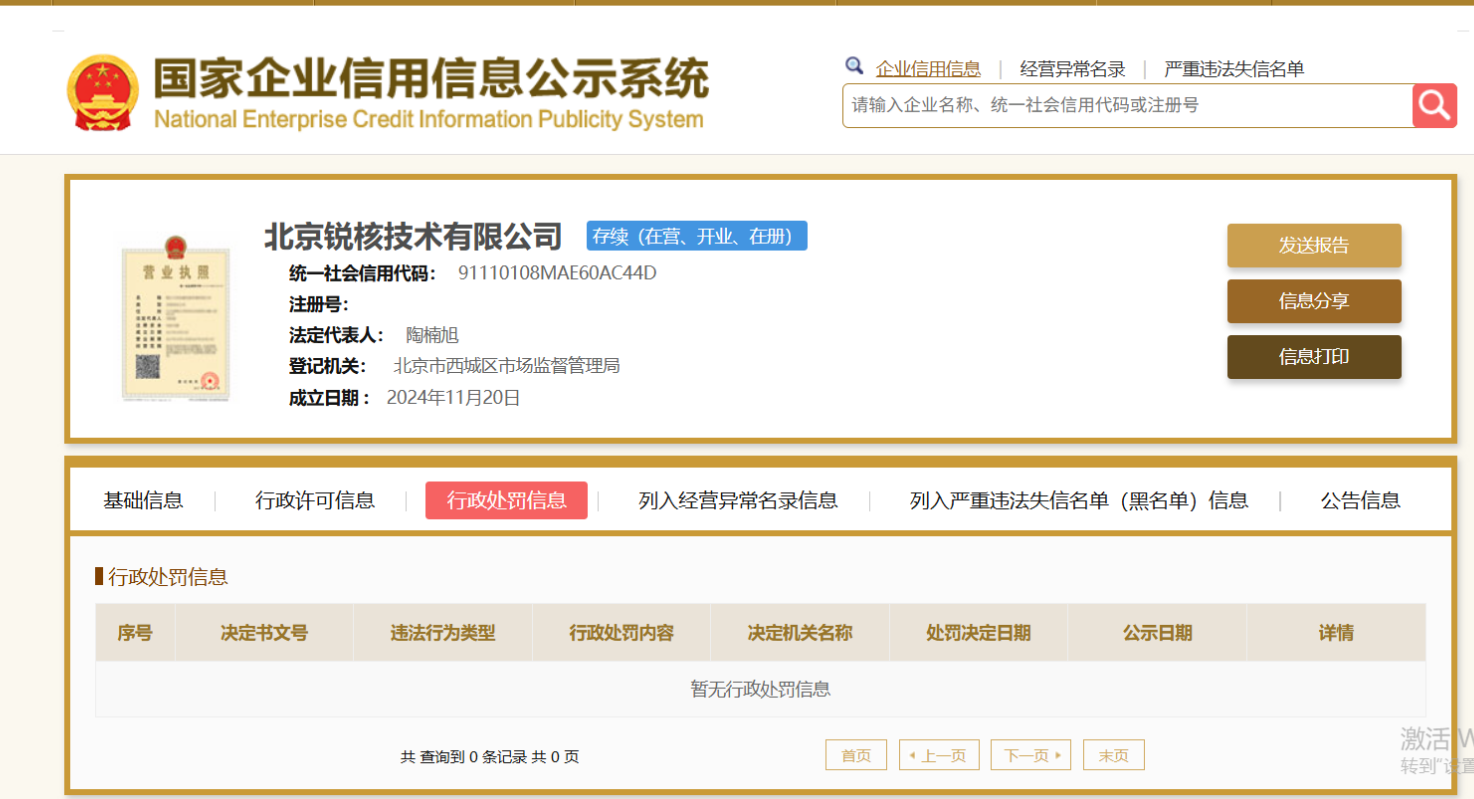The image size is (1474, 799).
Task: Click the credit code 91110108MAE60AC44D
Action: [x=557, y=273]
